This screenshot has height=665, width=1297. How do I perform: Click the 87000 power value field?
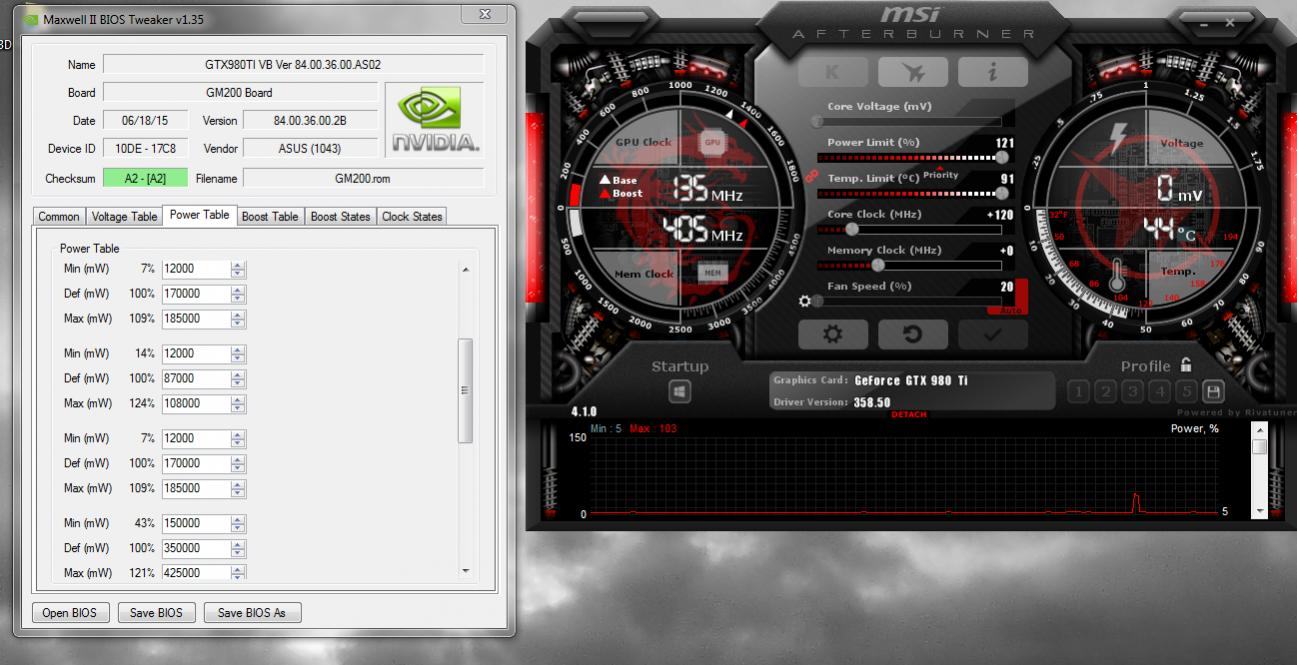coord(196,379)
